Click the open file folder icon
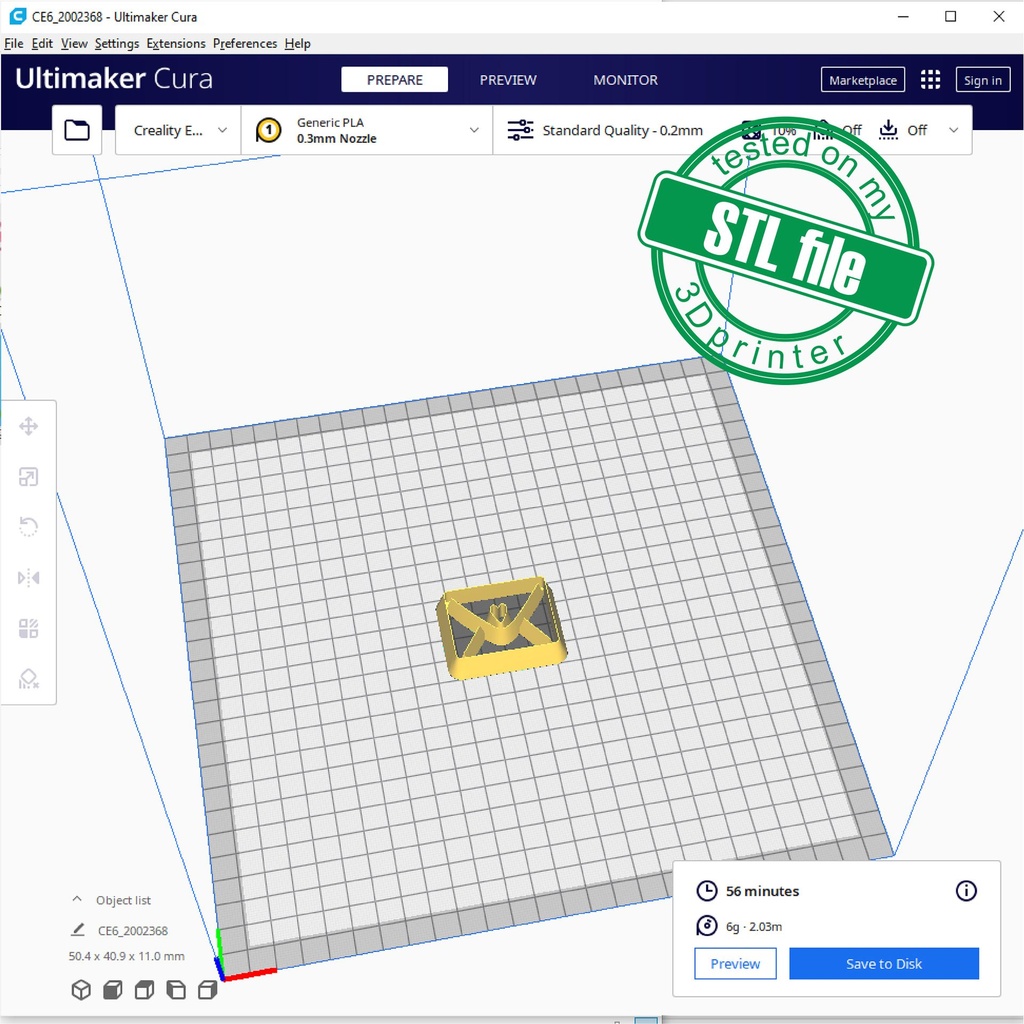The image size is (1024, 1024). pos(77,130)
